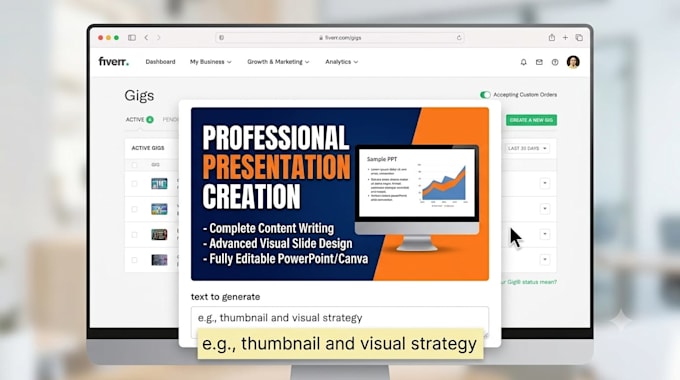Expand the My Business menu
This screenshot has width=680, height=380.
point(210,62)
